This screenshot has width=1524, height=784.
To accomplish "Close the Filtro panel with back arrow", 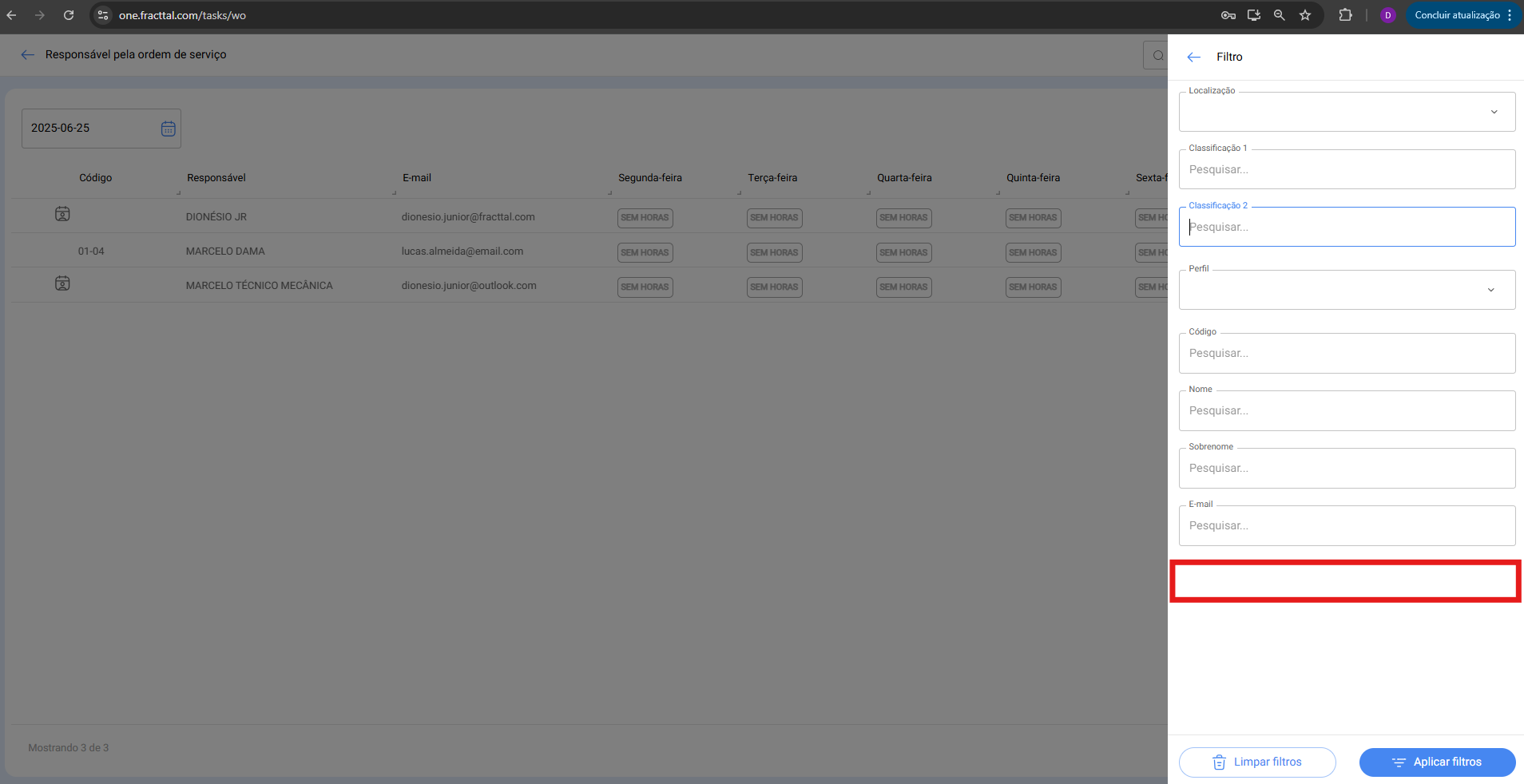I will [1194, 57].
